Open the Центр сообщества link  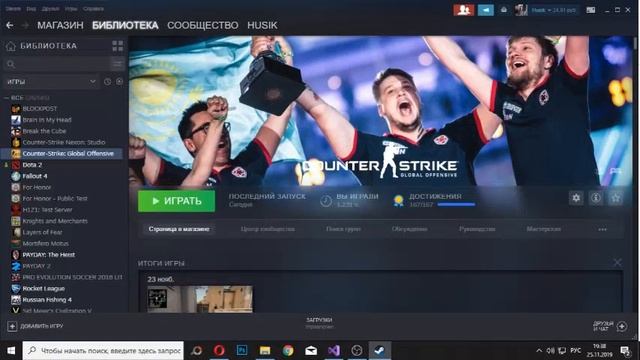click(268, 229)
